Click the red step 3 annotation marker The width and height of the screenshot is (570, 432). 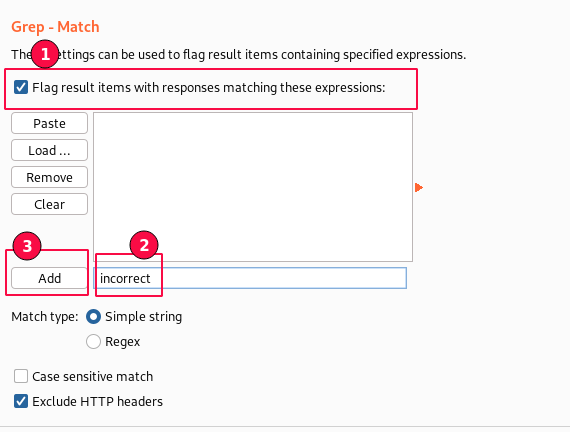point(27,246)
